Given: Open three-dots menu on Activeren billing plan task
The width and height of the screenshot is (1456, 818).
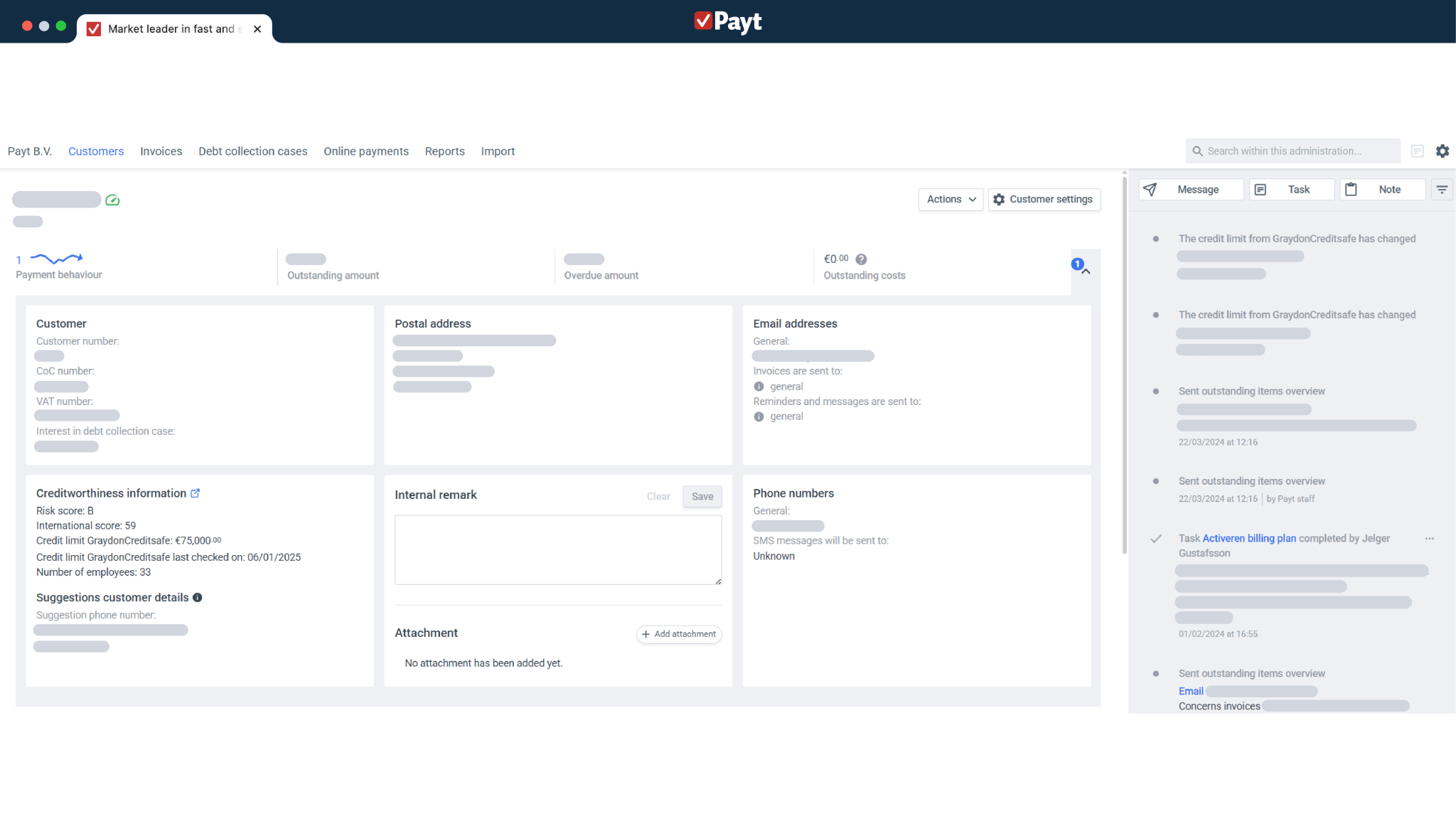Looking at the screenshot, I should pos(1429,539).
